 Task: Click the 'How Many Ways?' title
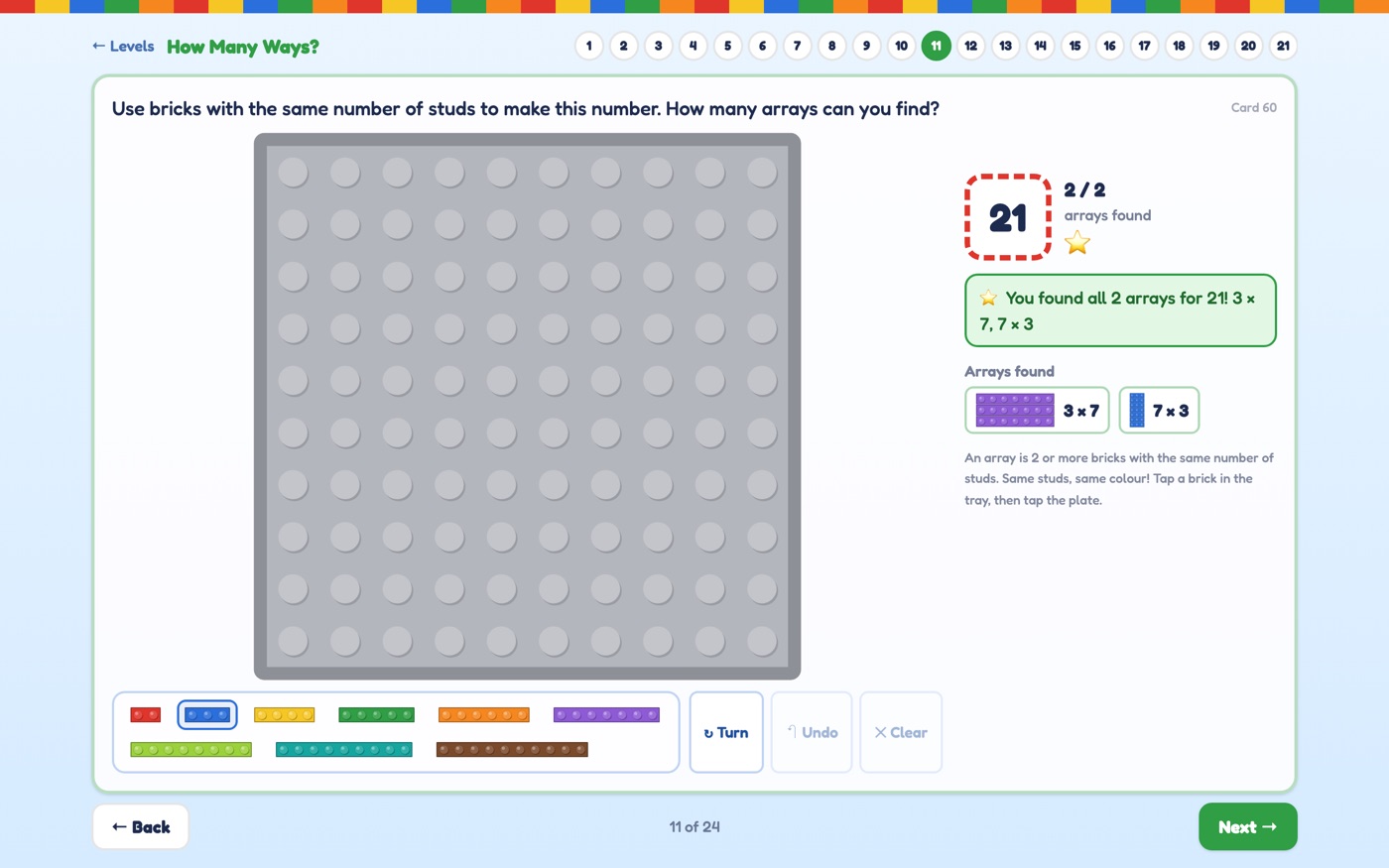(243, 47)
